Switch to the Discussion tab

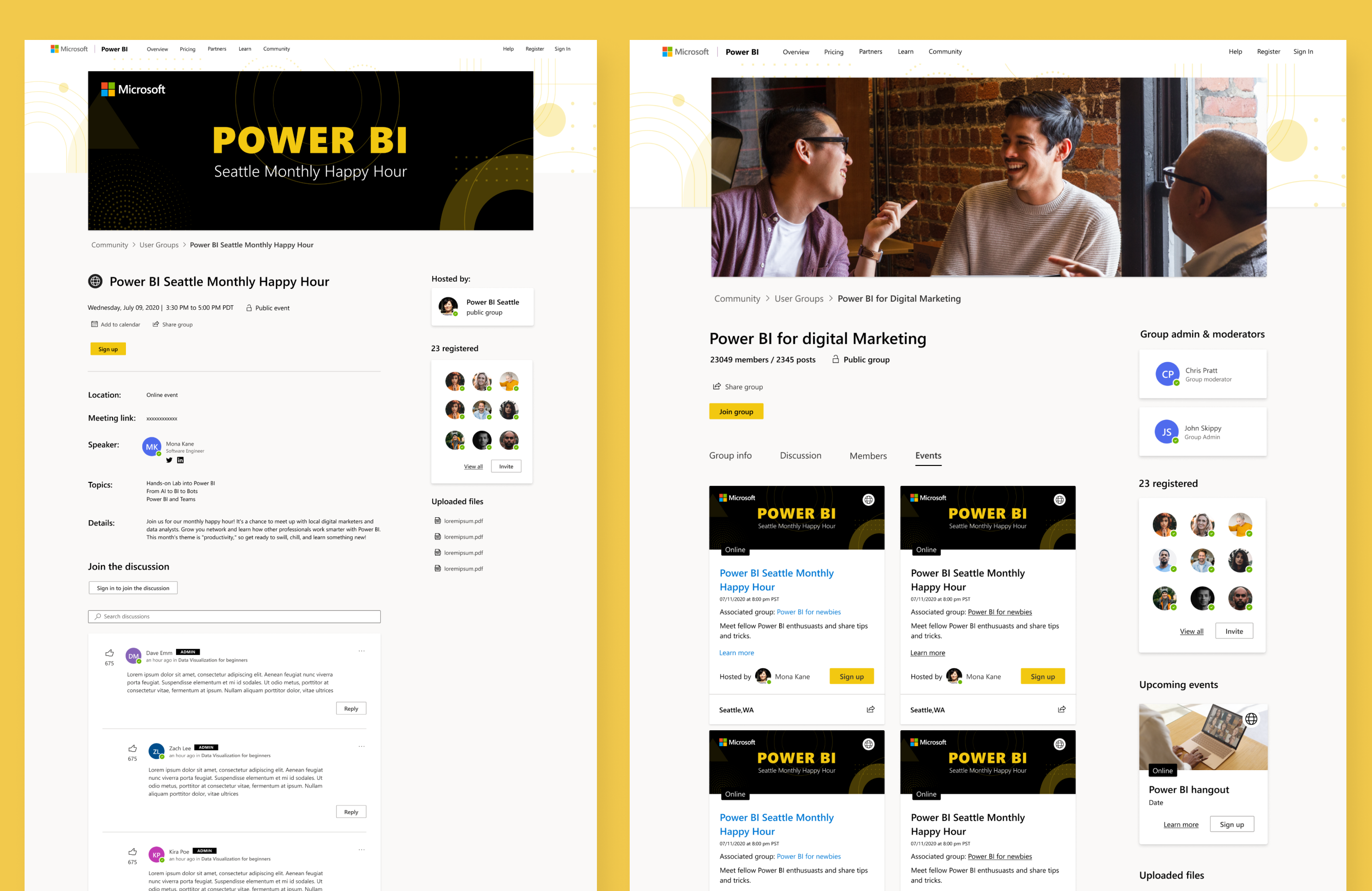800,456
